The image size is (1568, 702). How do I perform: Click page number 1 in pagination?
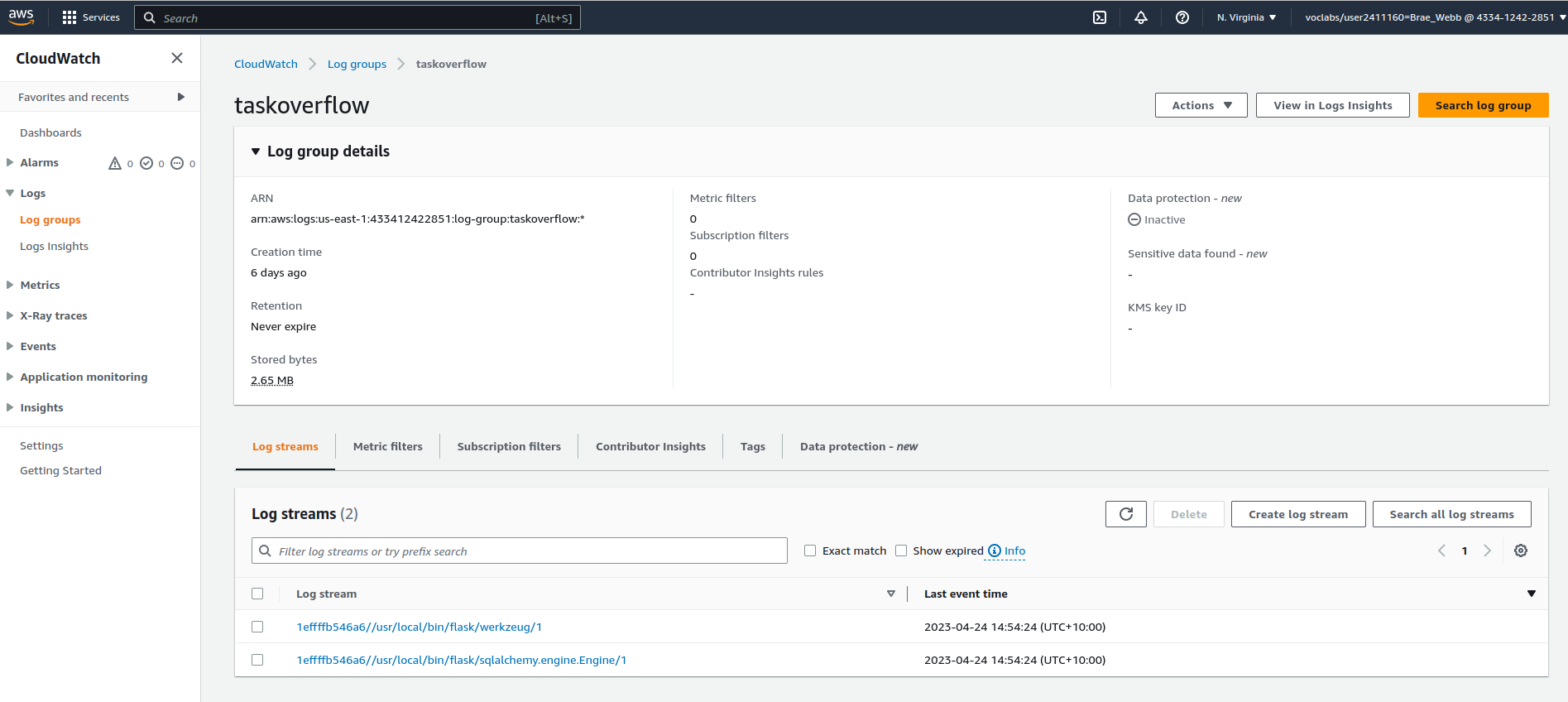(1465, 551)
